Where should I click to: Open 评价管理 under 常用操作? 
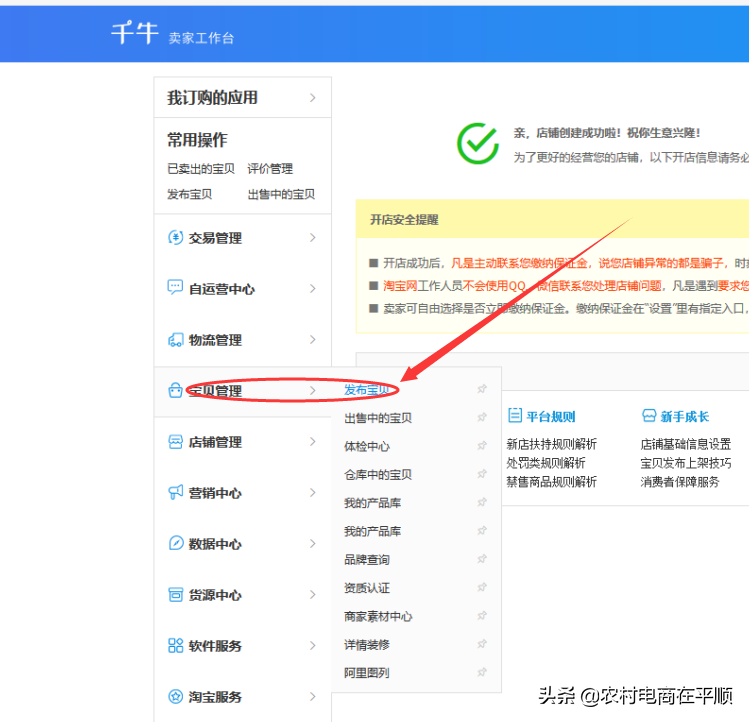[x=270, y=168]
